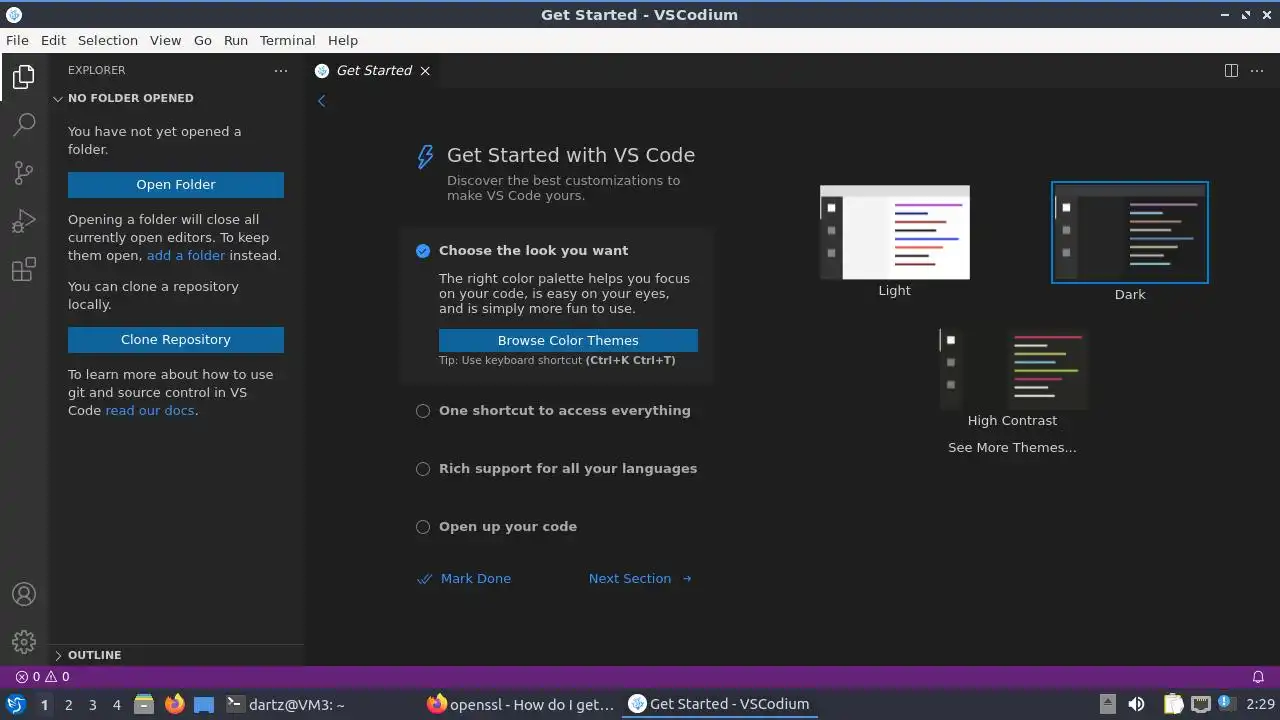Click the Mark Done link
Image resolution: width=1280 pixels, height=720 pixels.
click(x=464, y=579)
